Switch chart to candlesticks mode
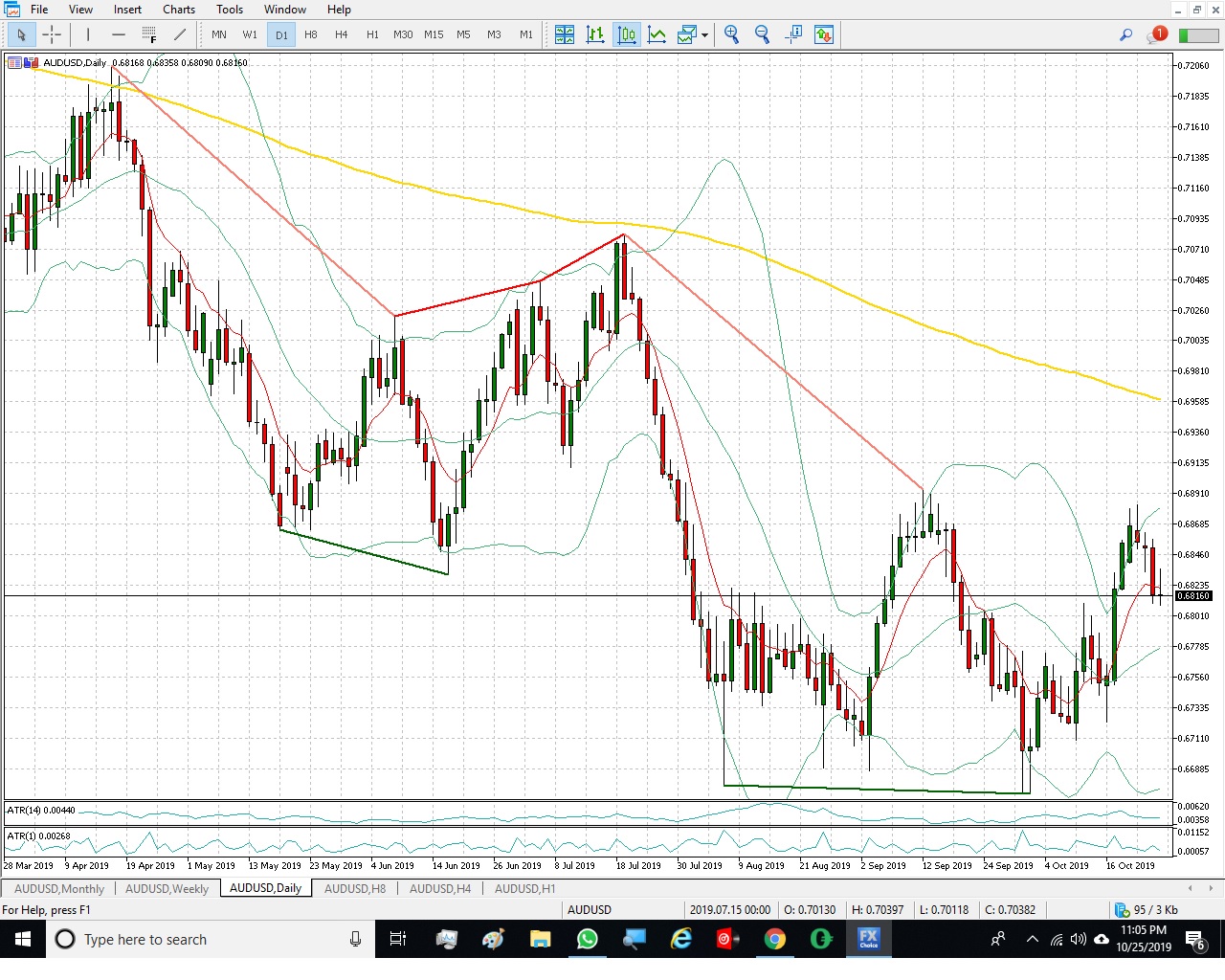This screenshot has width=1225, height=980. point(627,34)
